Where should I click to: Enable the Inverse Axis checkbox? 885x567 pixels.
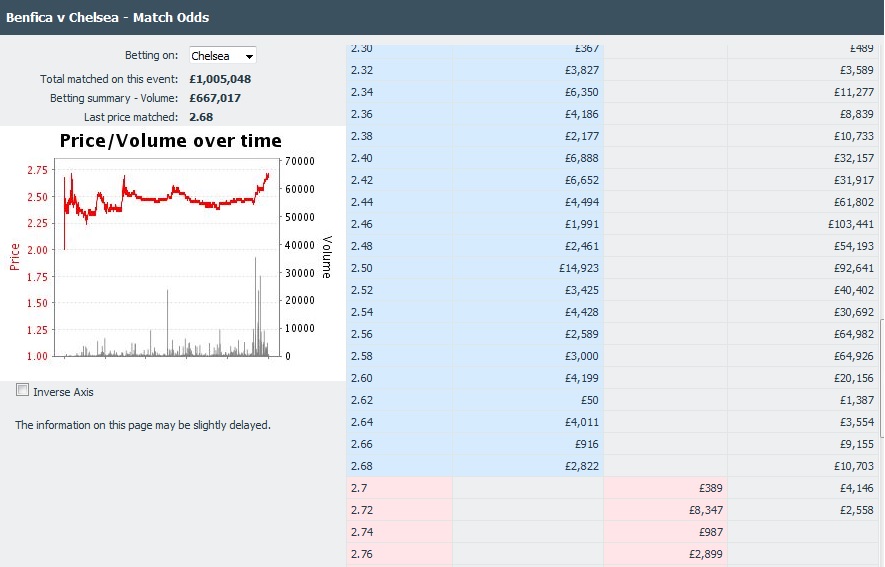click(x=23, y=390)
